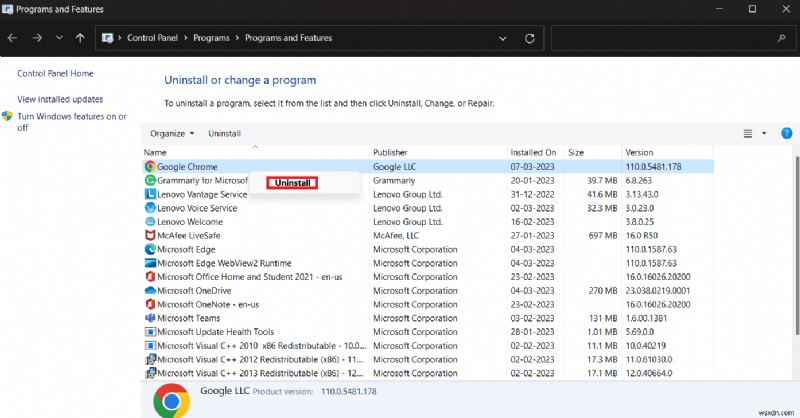The height and width of the screenshot is (418, 800).
Task: Click the Microsoft Edge icon
Action: pos(150,249)
